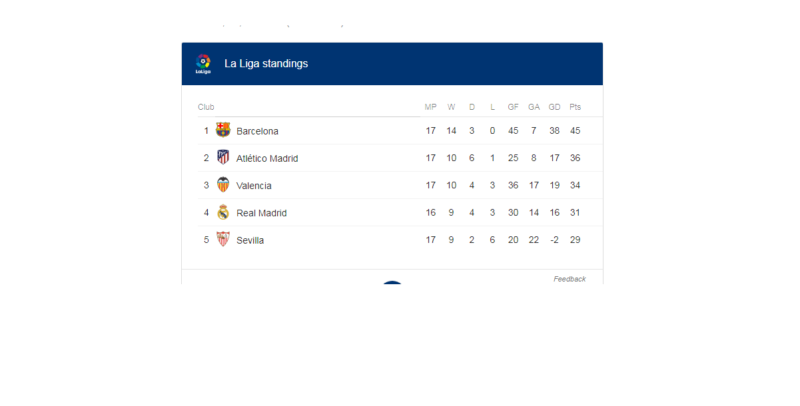Viewport: 800px width, 406px height.
Task: Click the Real Madrid club crest
Action: (x=223, y=212)
